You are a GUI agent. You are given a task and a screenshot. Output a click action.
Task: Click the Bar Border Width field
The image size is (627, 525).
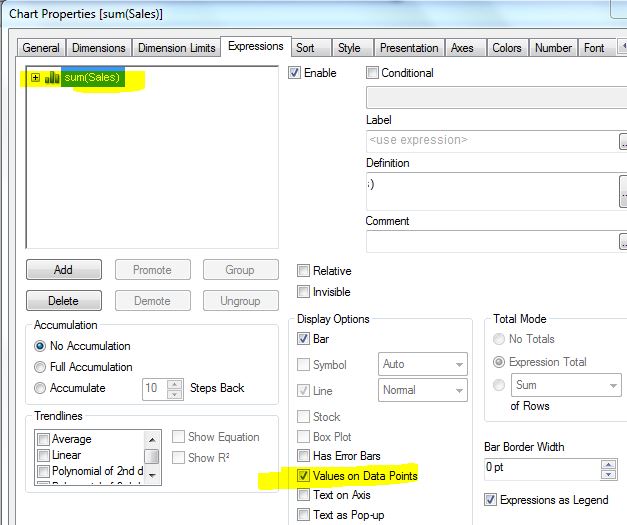pos(542,469)
